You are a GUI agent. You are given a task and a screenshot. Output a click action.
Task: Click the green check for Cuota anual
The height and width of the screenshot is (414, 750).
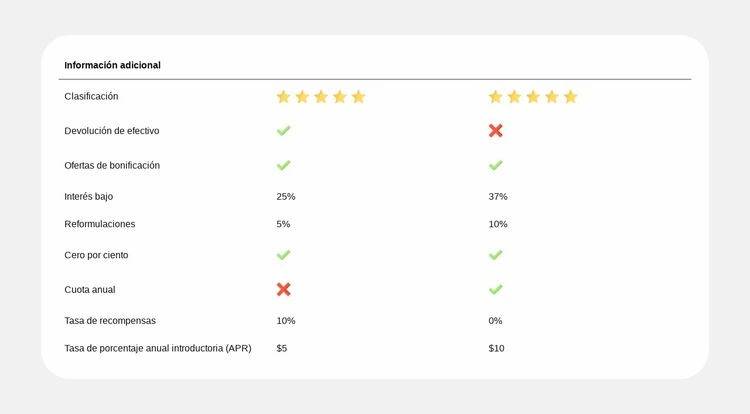click(496, 289)
